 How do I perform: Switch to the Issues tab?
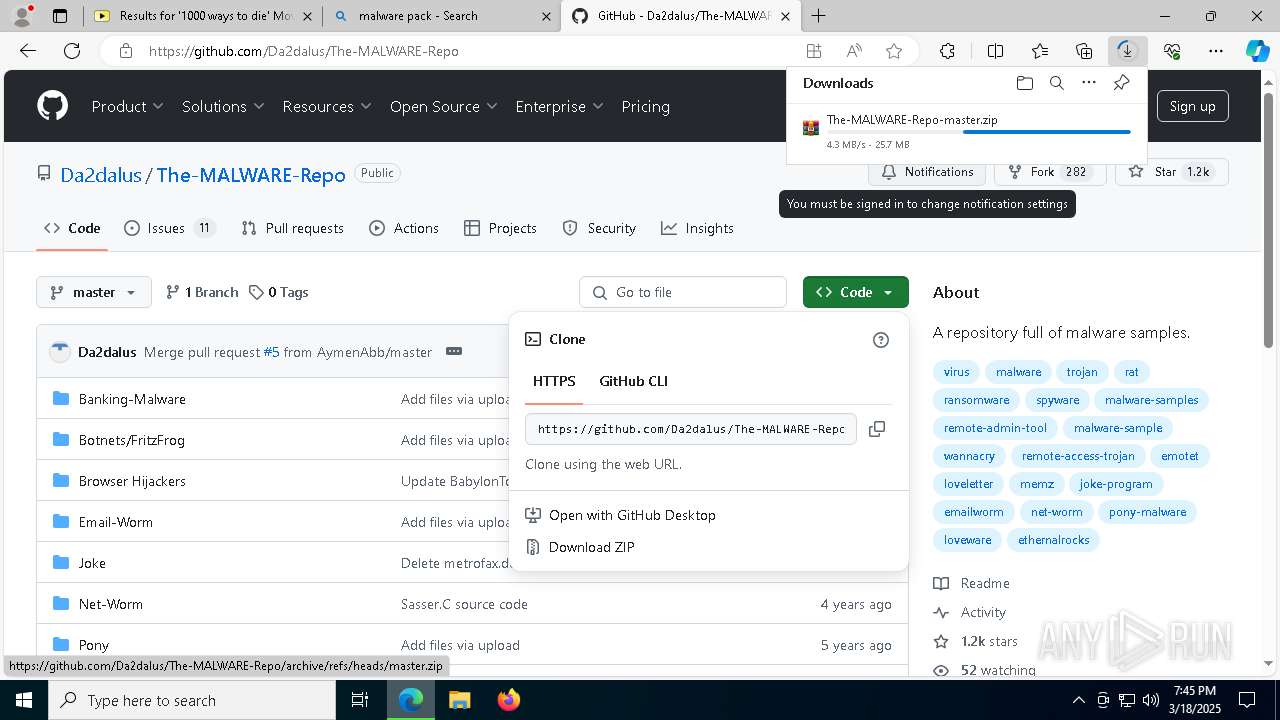[169, 228]
